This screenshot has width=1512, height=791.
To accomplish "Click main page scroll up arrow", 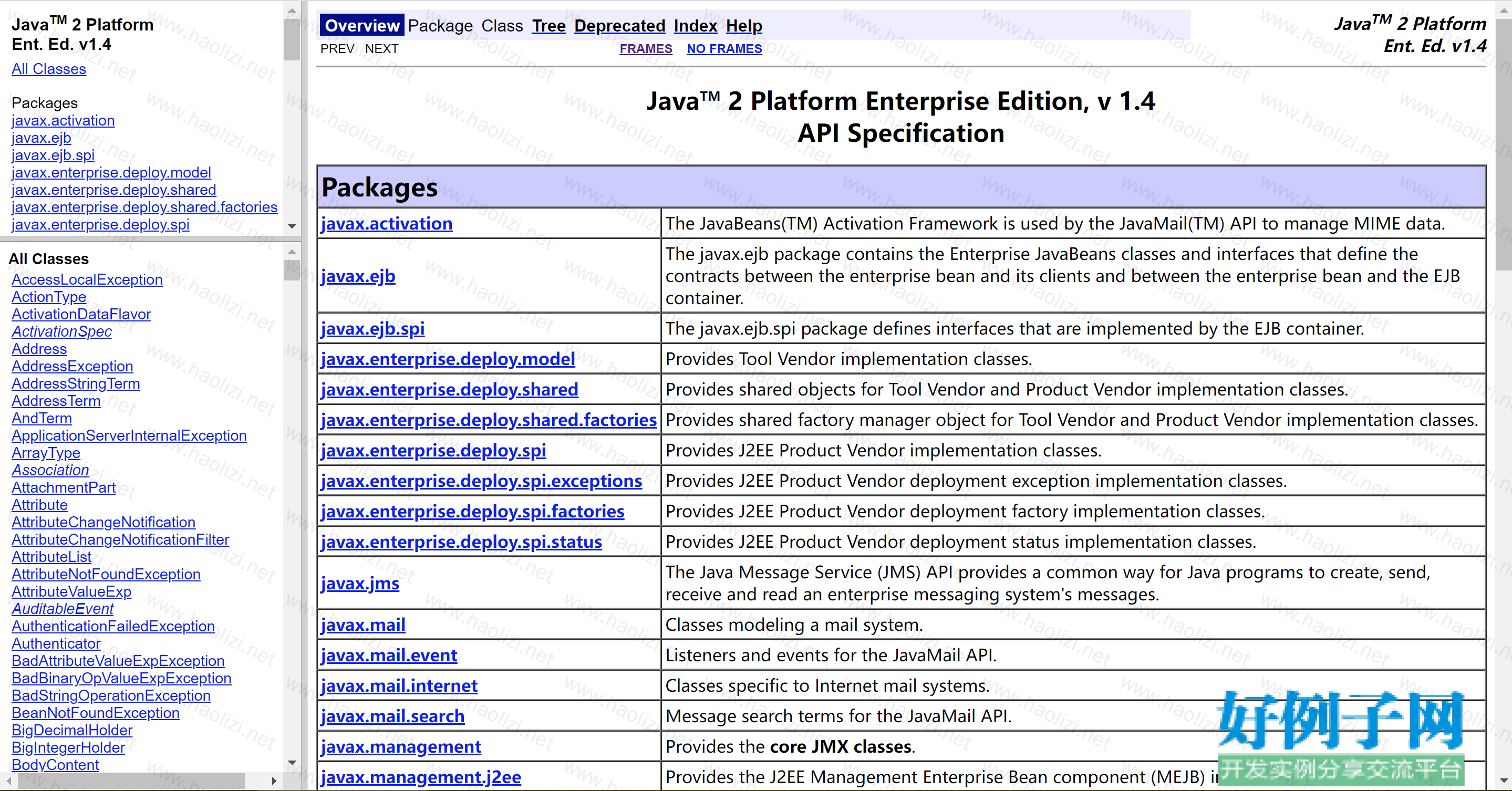I will tap(1503, 11).
